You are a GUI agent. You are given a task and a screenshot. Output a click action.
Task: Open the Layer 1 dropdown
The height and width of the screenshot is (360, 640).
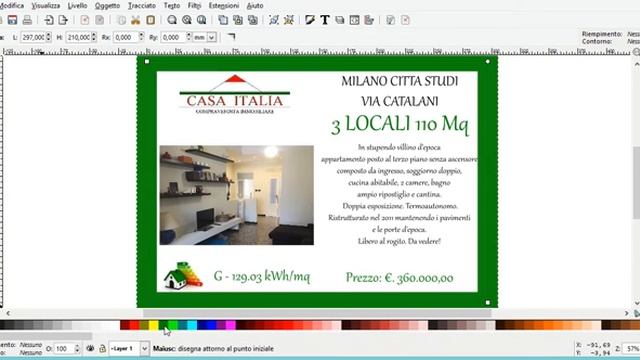pos(144,349)
